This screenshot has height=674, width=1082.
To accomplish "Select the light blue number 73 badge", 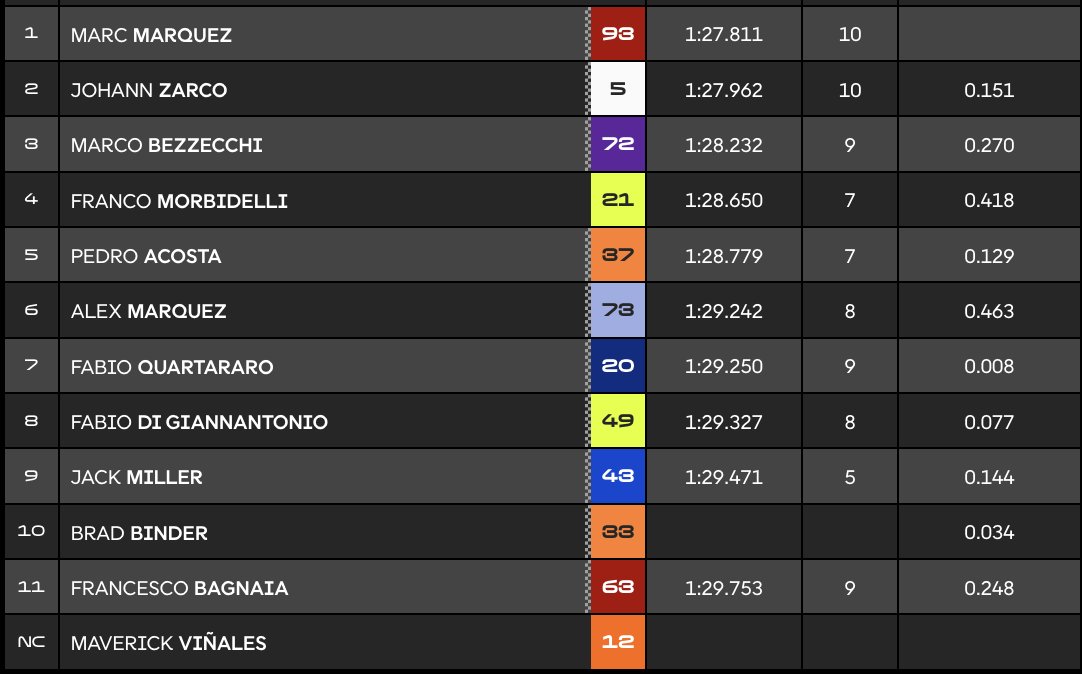I will pyautogui.click(x=618, y=311).
